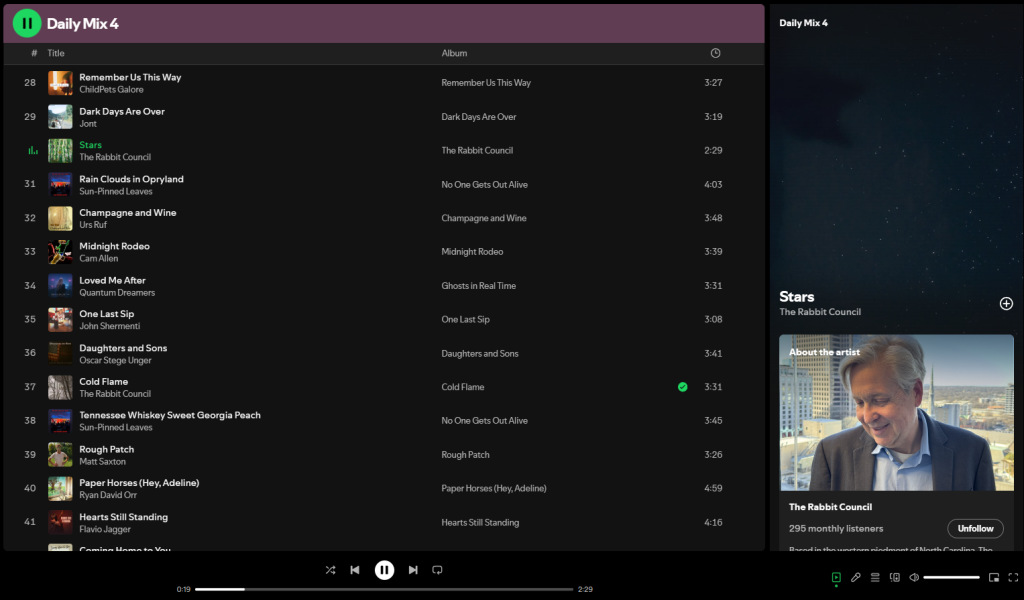Image resolution: width=1024 pixels, height=600 pixels.
Task: Open the About the artist photo card
Action: (897, 413)
